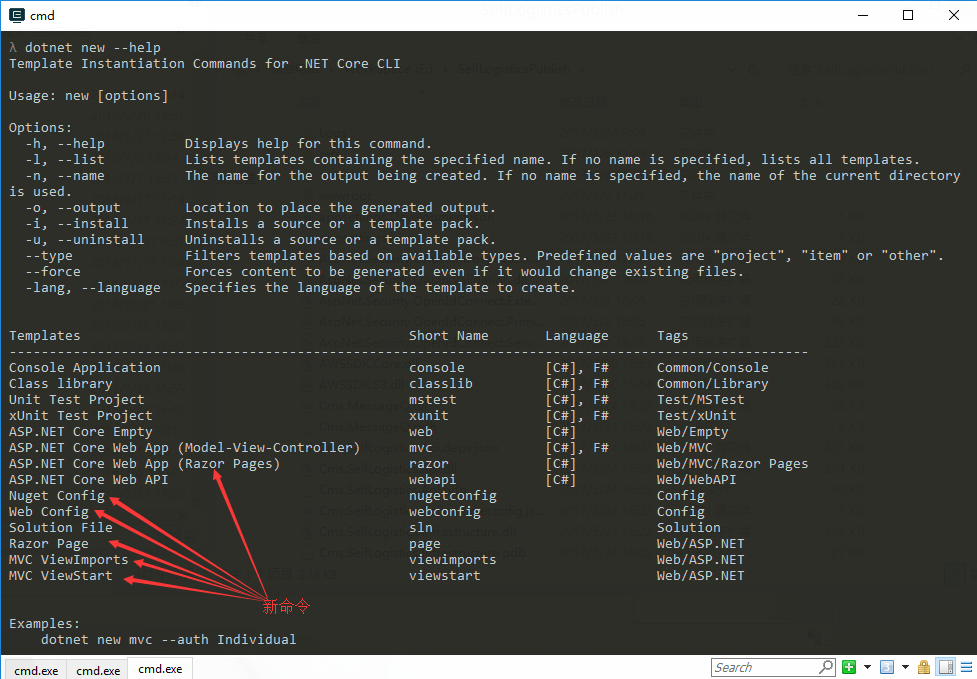Click the '-i, --install' option
977x679 pixels.
coord(77,224)
